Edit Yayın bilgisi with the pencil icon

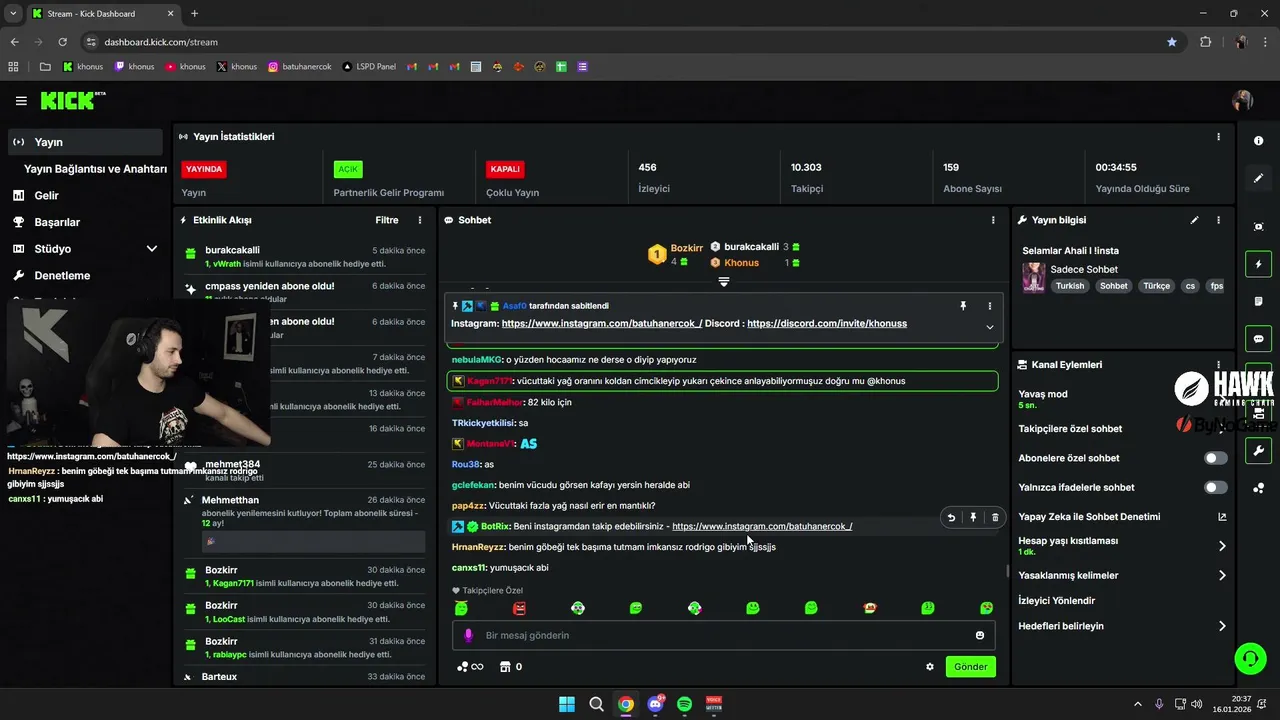[1194, 220]
